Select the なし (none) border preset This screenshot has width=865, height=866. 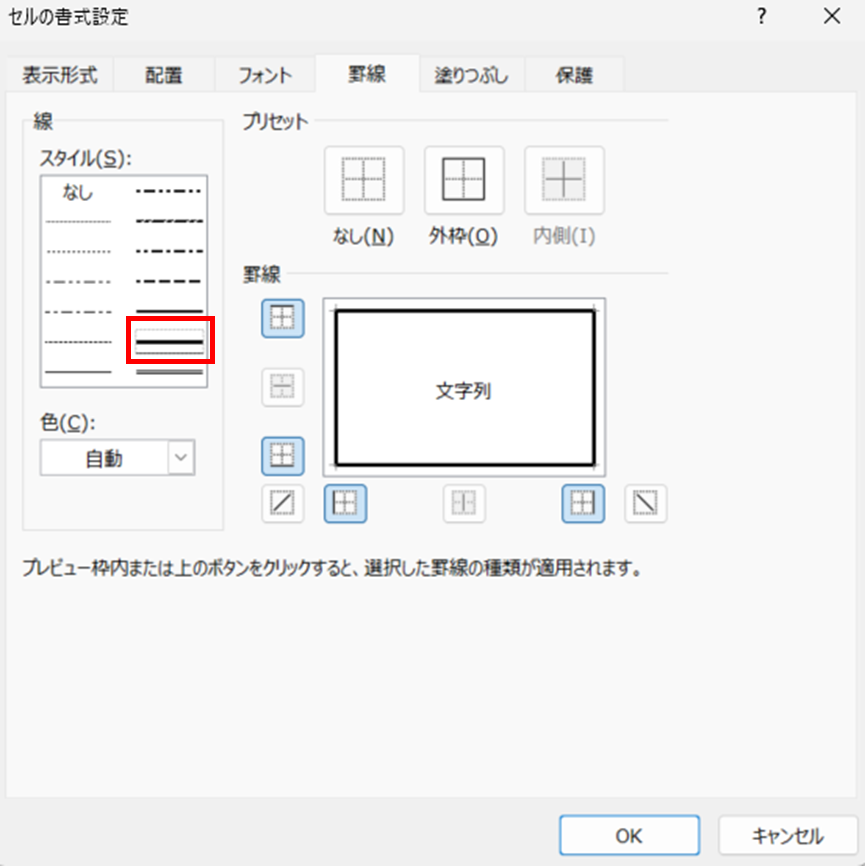point(364,181)
